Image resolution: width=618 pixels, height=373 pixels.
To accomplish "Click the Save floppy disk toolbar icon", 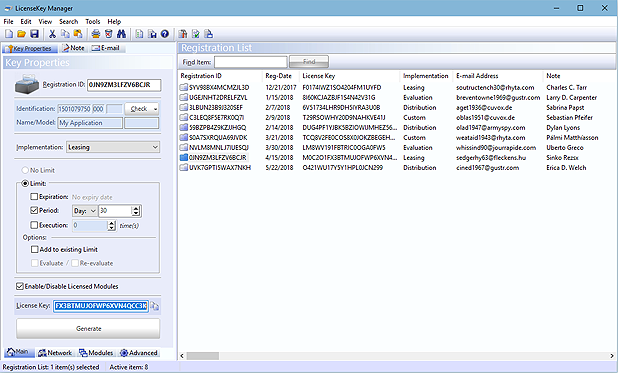I will [x=35, y=34].
